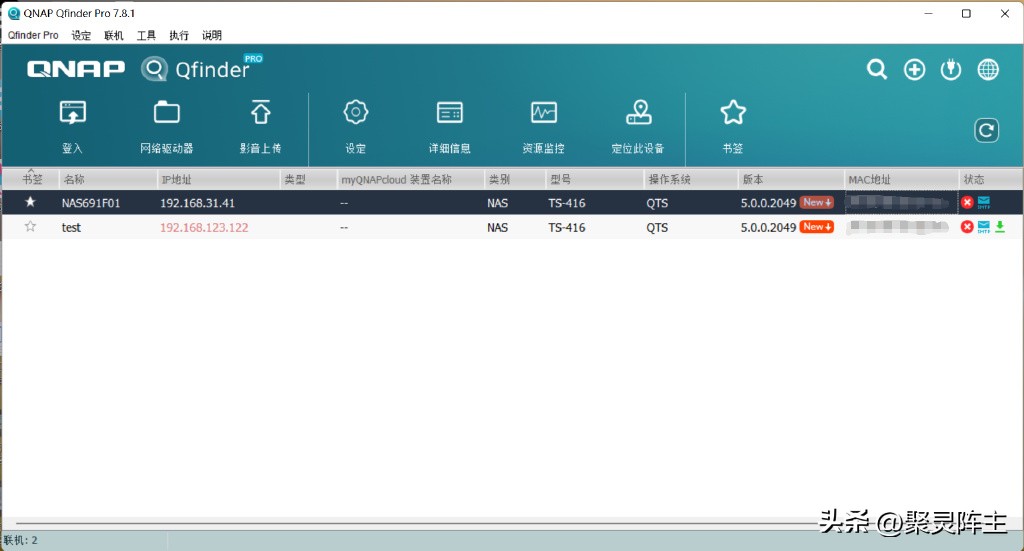Select the NAS691F01 device name
This screenshot has height=551, width=1024.
coord(91,203)
